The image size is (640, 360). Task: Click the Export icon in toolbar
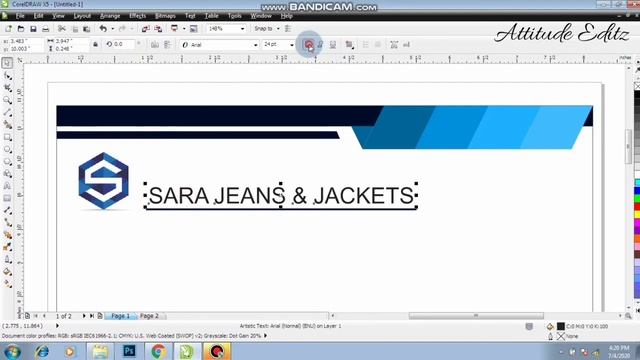[158, 29]
